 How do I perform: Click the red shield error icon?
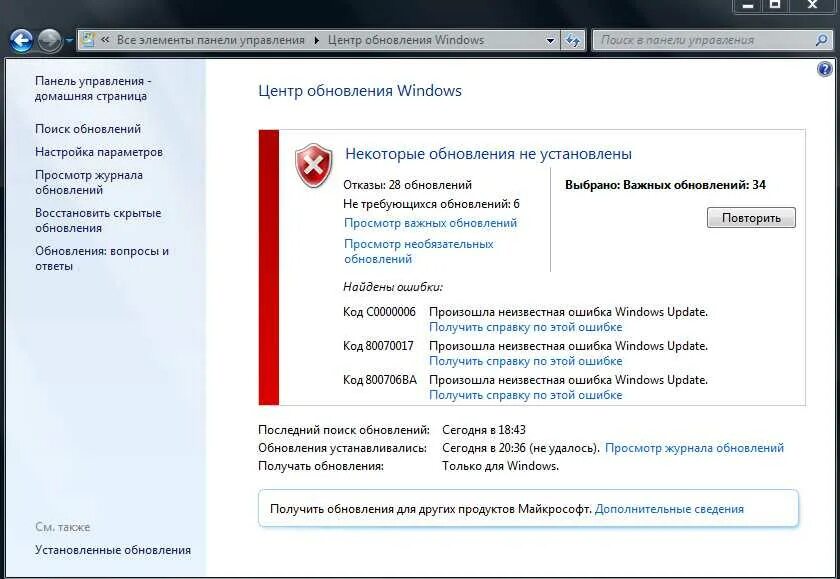(313, 165)
